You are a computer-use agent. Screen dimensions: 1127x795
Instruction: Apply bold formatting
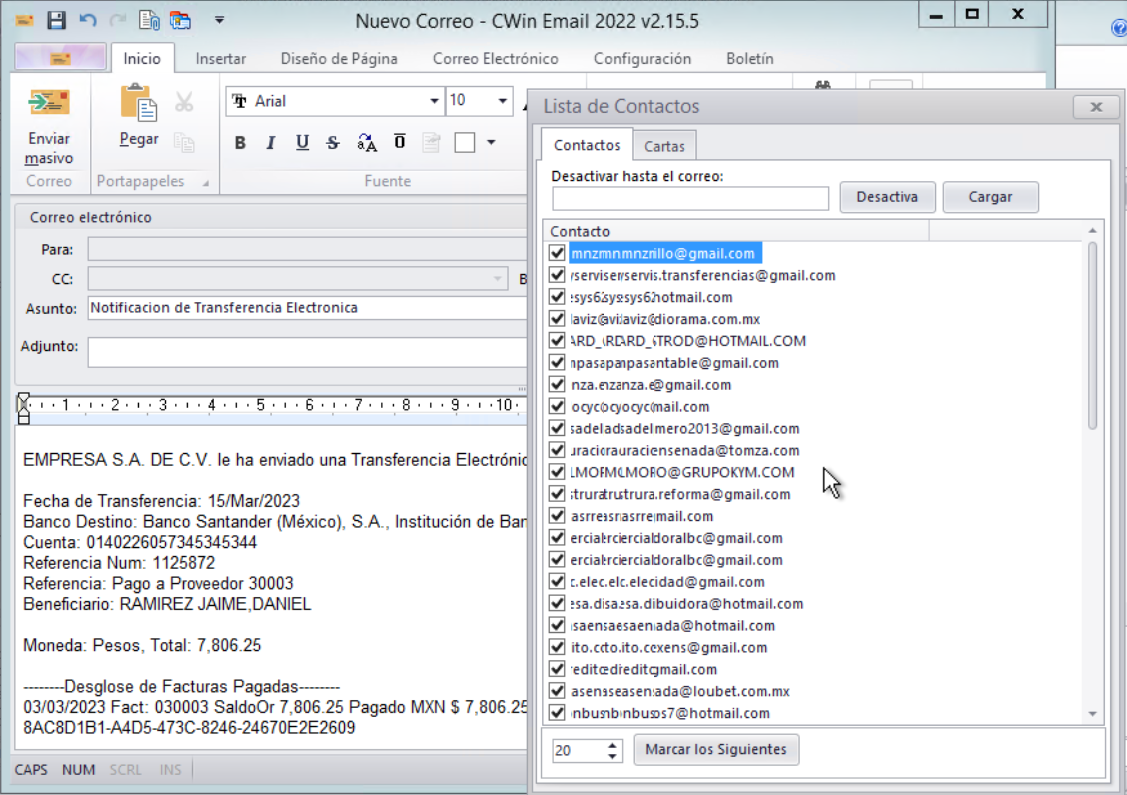coord(240,143)
